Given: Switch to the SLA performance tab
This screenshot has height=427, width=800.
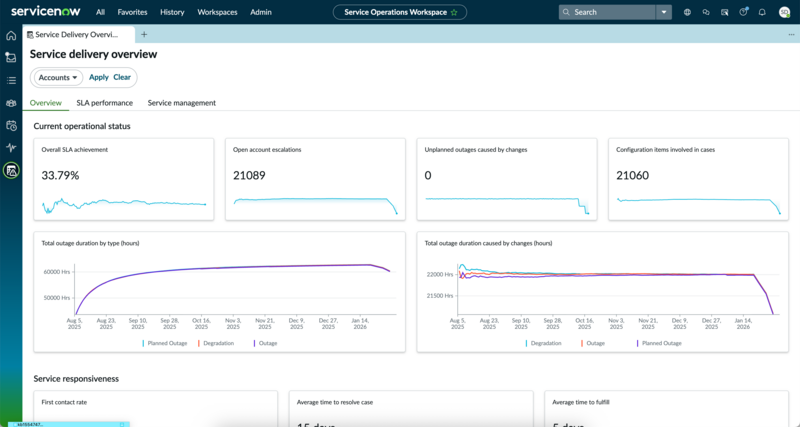Looking at the screenshot, I should 105,103.
